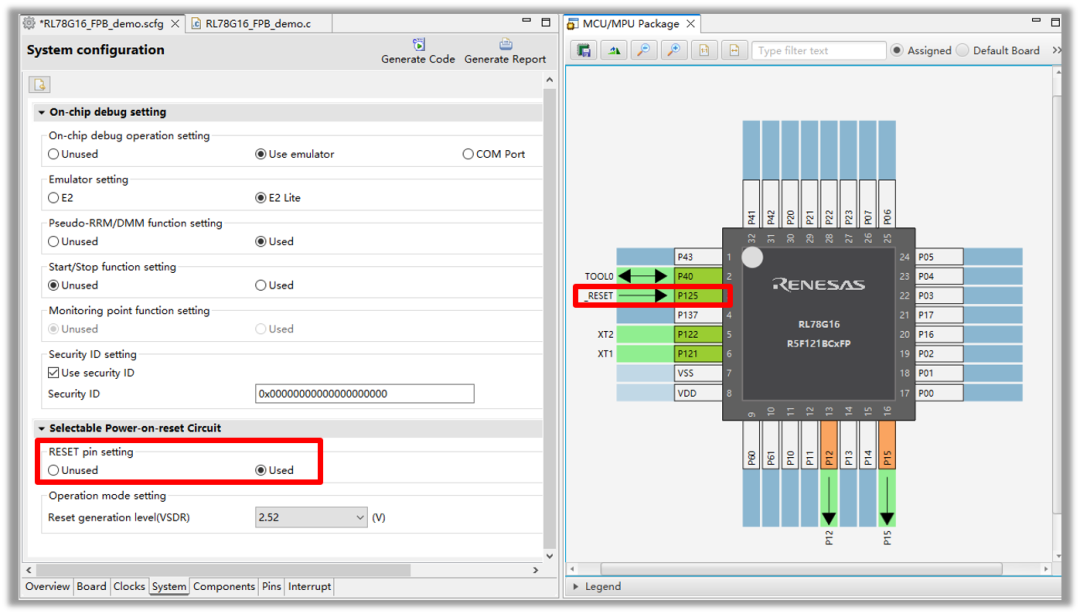Minimize the System configuration editor panel
This screenshot has height=614, width=1080.
point(526,21)
